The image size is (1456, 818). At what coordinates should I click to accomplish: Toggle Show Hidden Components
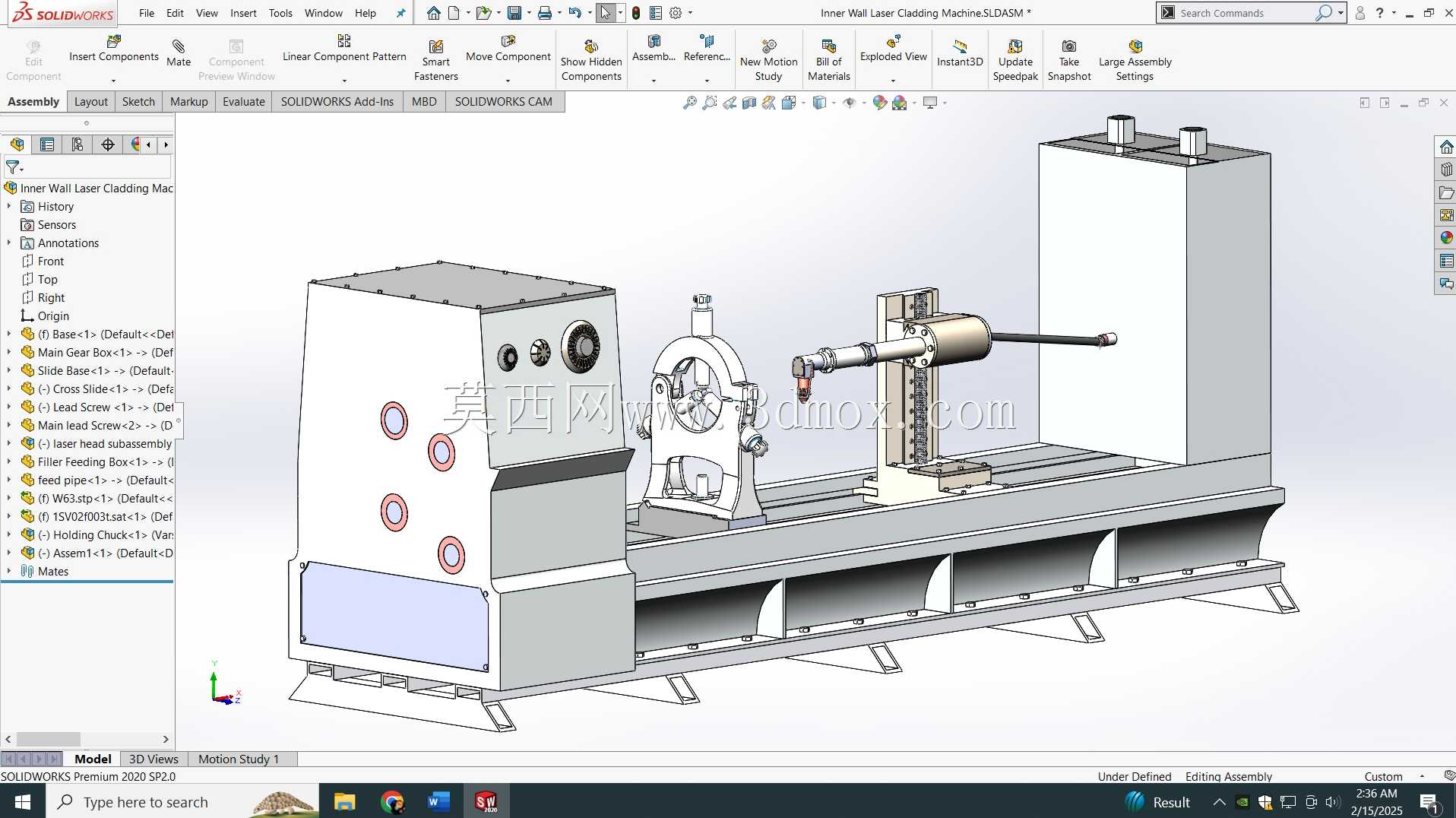(x=591, y=60)
